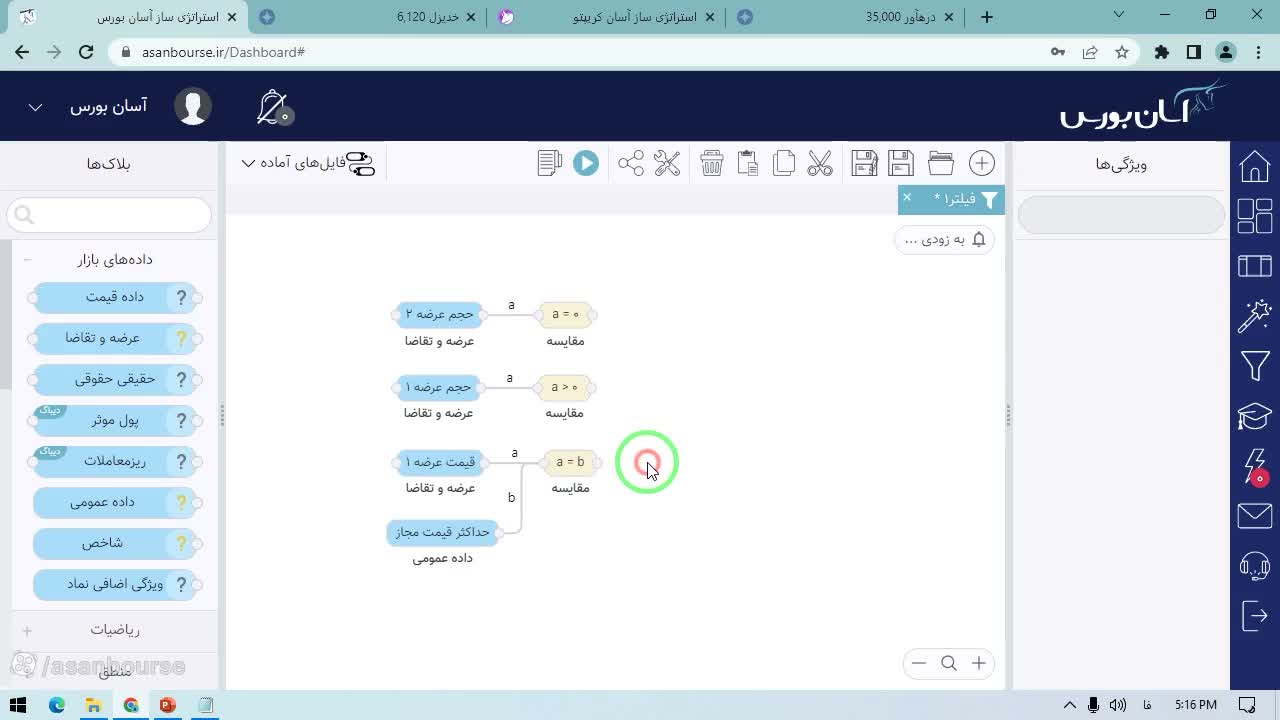The image size is (1280, 720).
Task: Open the columns layout sidebar icon
Action: pyautogui.click(x=1255, y=266)
